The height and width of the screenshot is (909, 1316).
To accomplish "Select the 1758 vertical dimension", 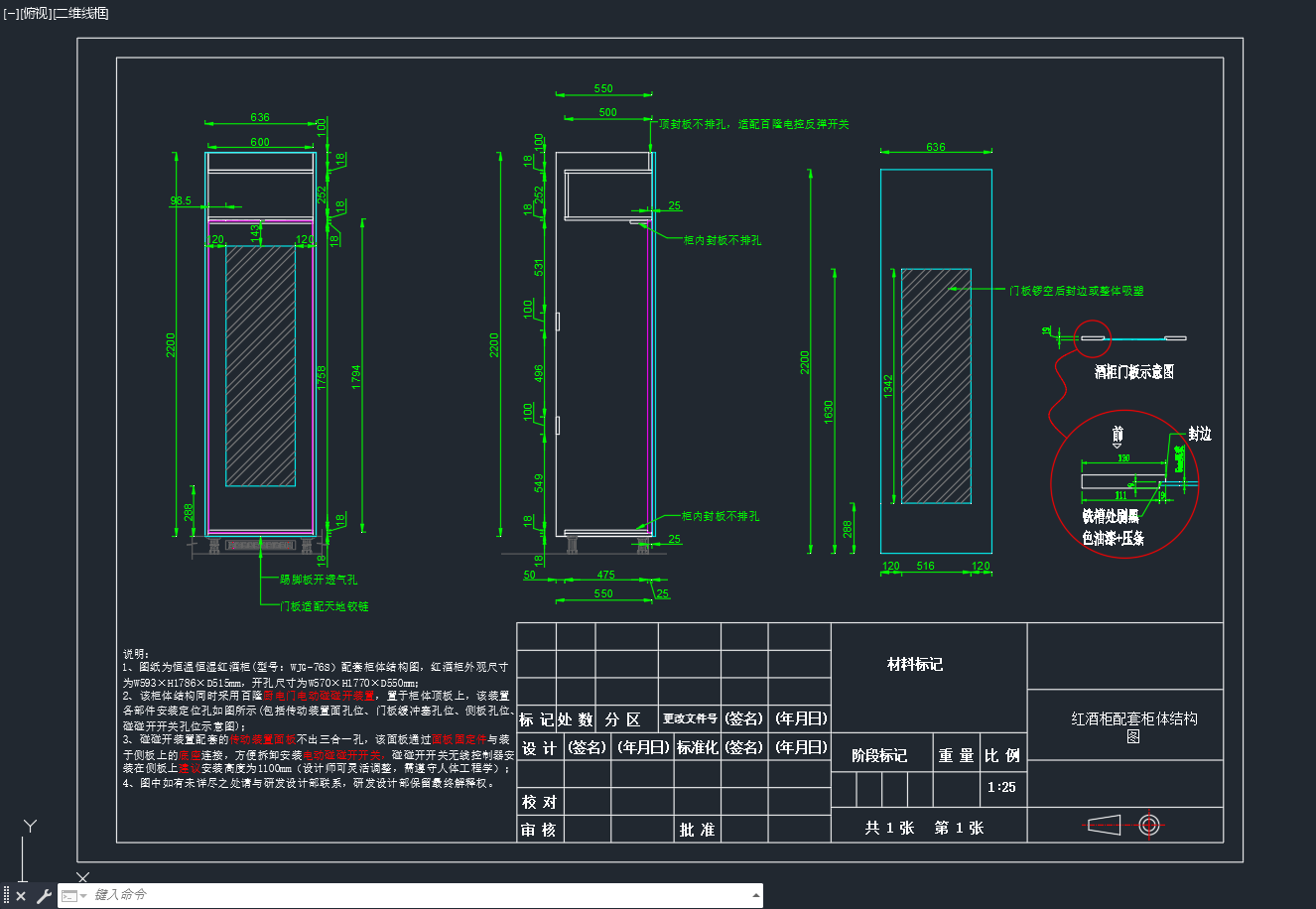I will [322, 377].
